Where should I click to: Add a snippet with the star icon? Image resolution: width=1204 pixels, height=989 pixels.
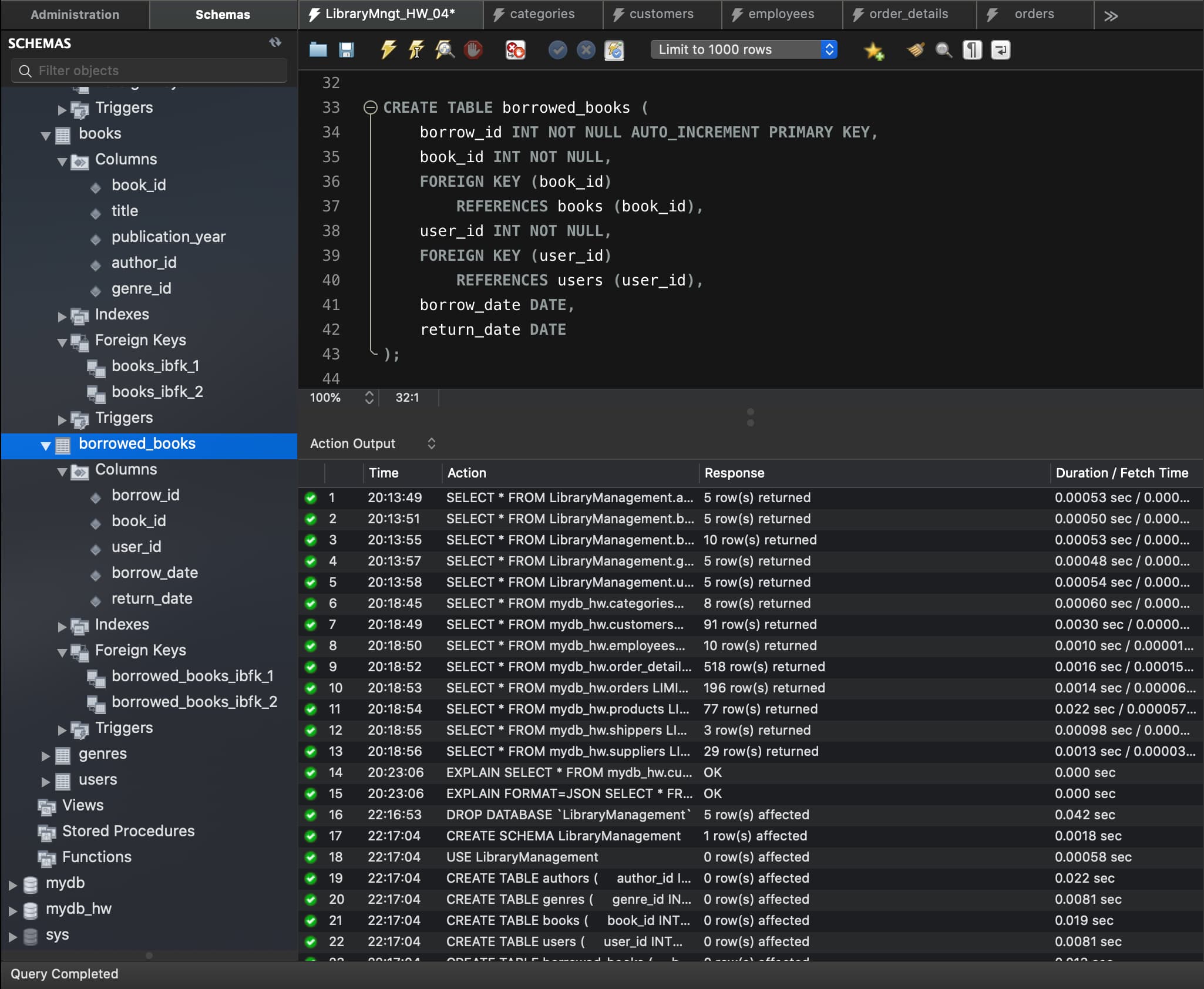[x=873, y=51]
